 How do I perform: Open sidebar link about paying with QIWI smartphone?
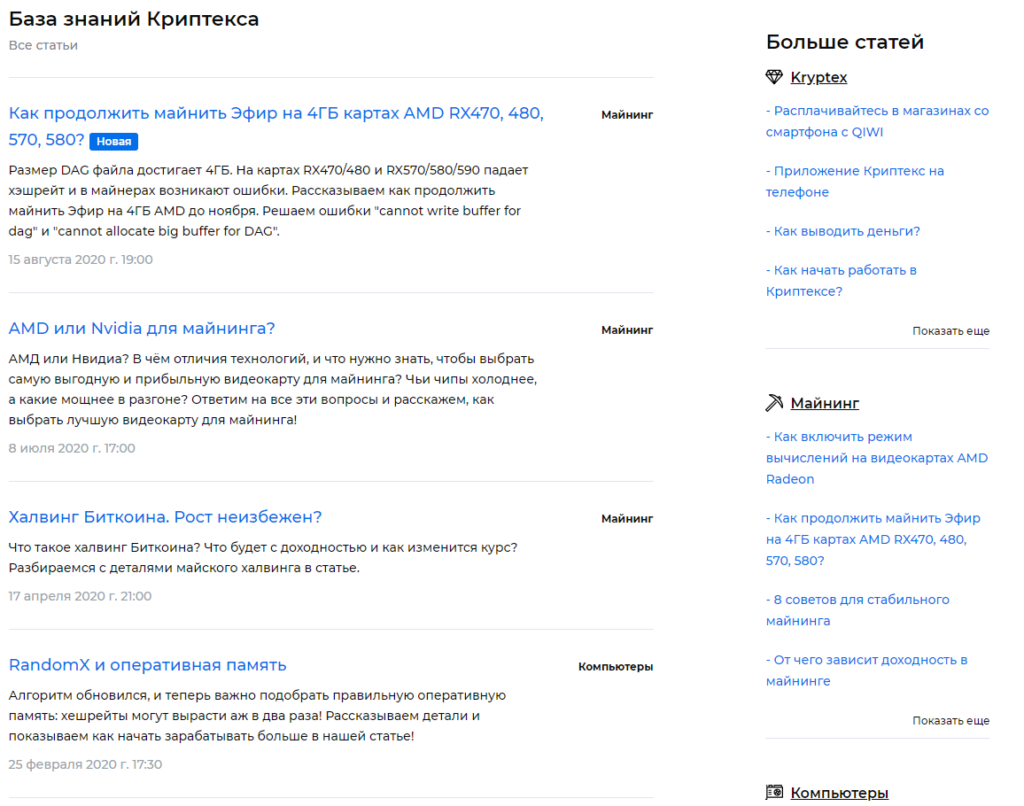pos(877,121)
